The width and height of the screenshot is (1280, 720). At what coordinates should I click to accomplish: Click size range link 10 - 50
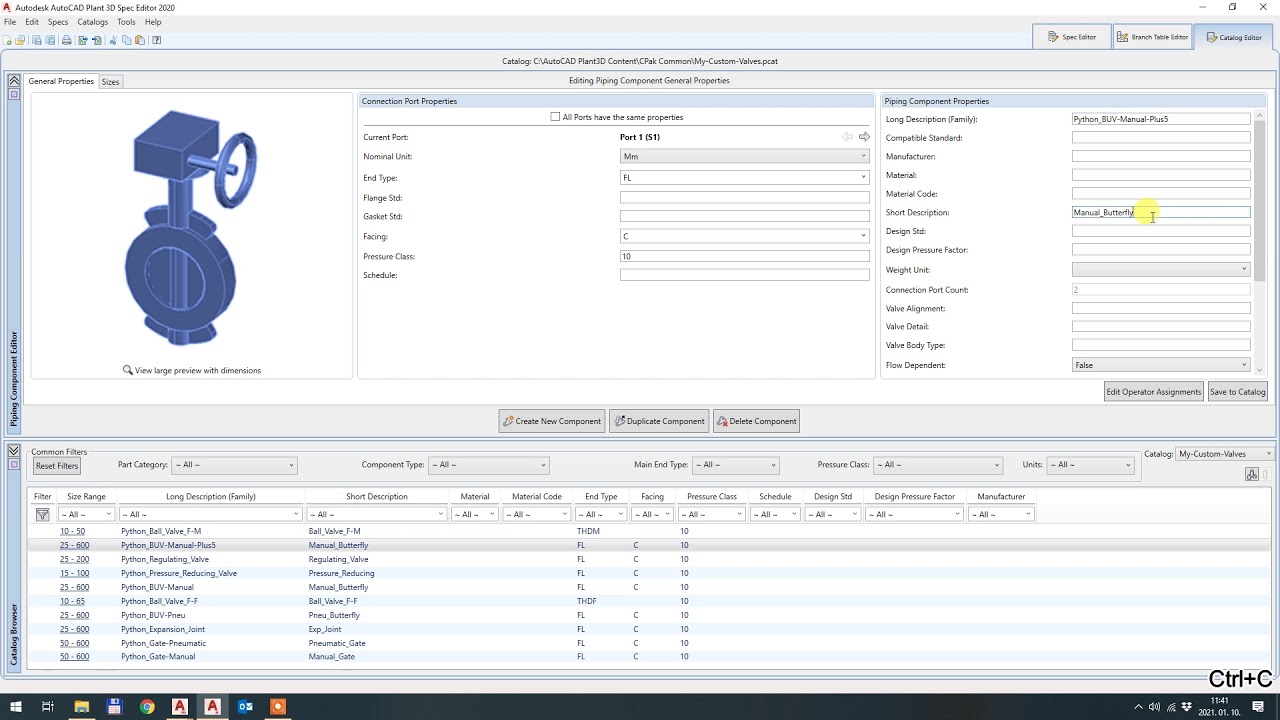72,531
